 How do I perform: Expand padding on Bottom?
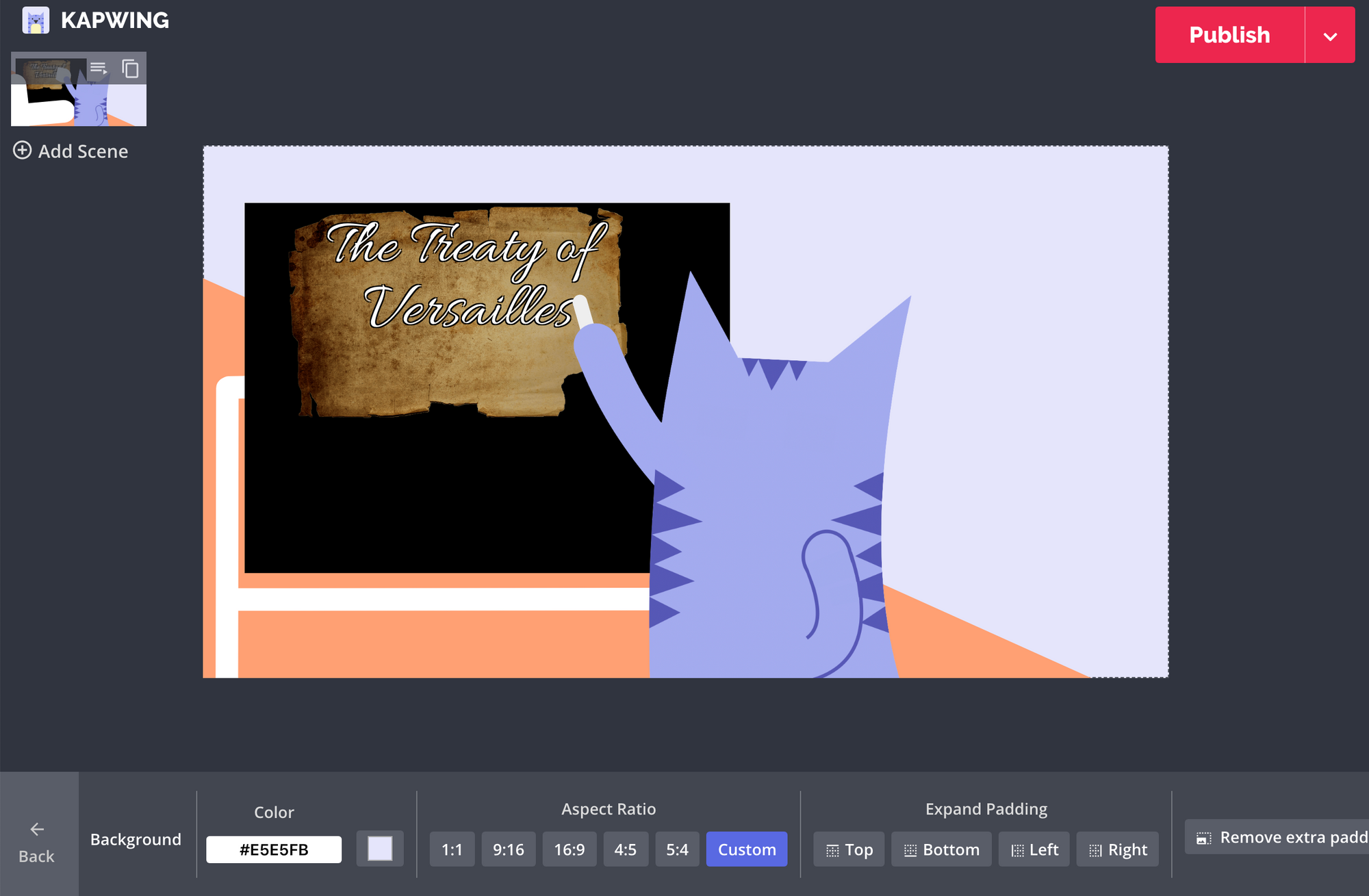pyautogui.click(x=941, y=849)
